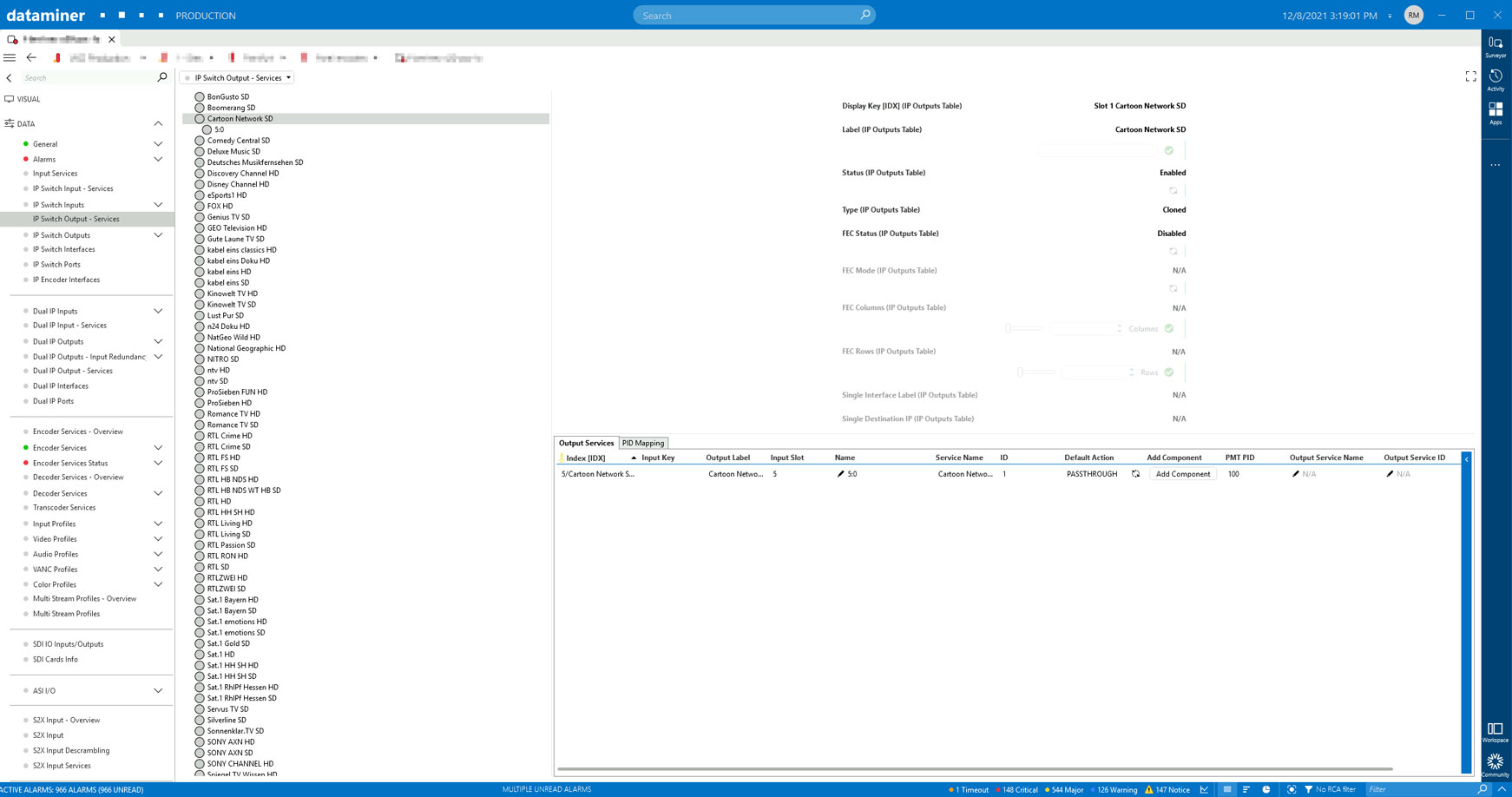
Task: Collapse the DATA section
Action: point(158,124)
